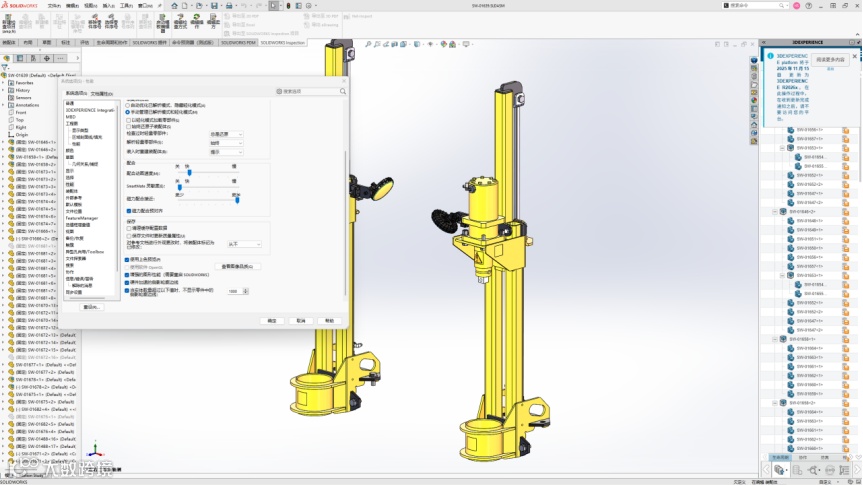The height and width of the screenshot is (485, 863).
Task: Click the Section View icon
Action: point(395,44)
